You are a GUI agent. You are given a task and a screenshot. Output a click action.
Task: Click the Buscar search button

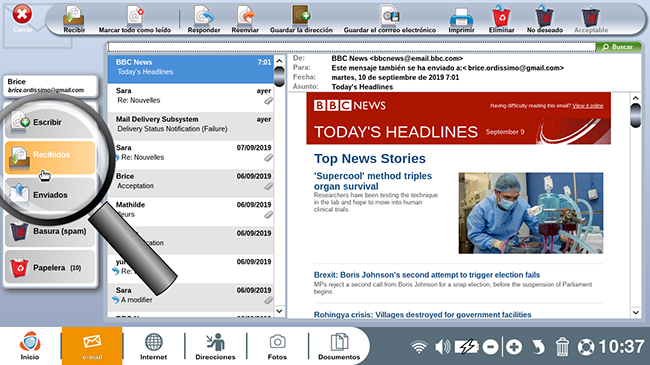click(618, 47)
